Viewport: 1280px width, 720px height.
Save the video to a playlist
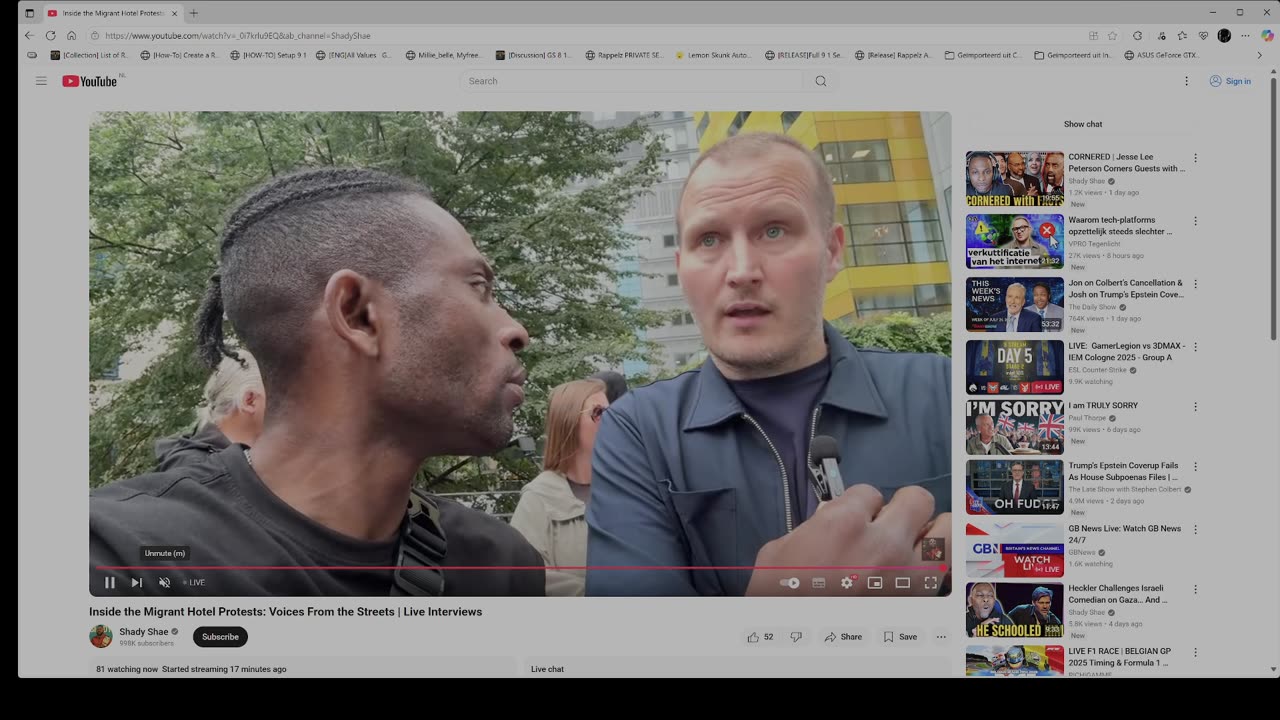(x=900, y=637)
